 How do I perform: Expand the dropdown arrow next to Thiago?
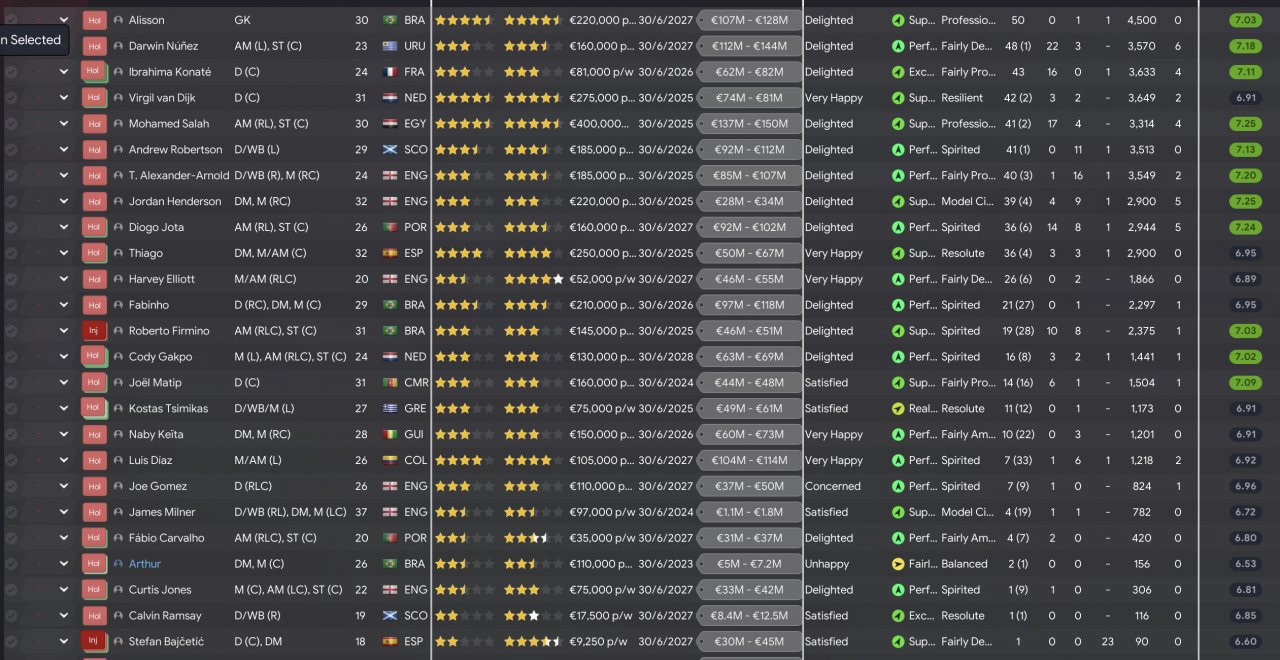pos(64,253)
